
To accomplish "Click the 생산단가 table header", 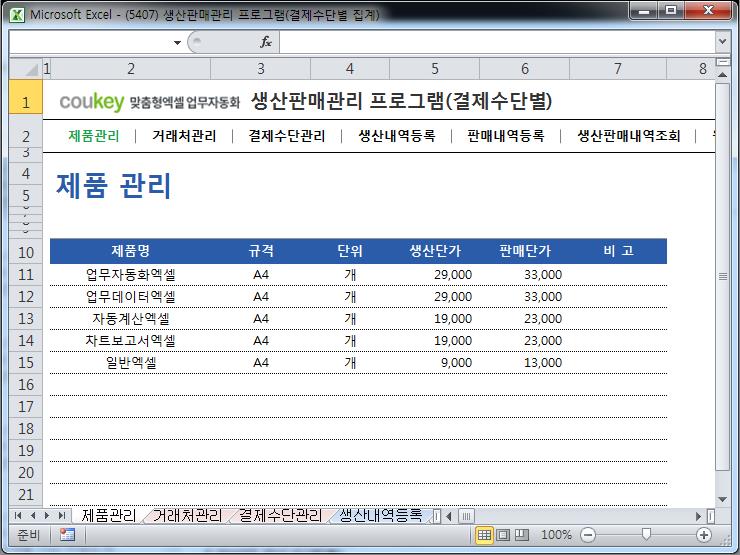I will pyautogui.click(x=435, y=251).
